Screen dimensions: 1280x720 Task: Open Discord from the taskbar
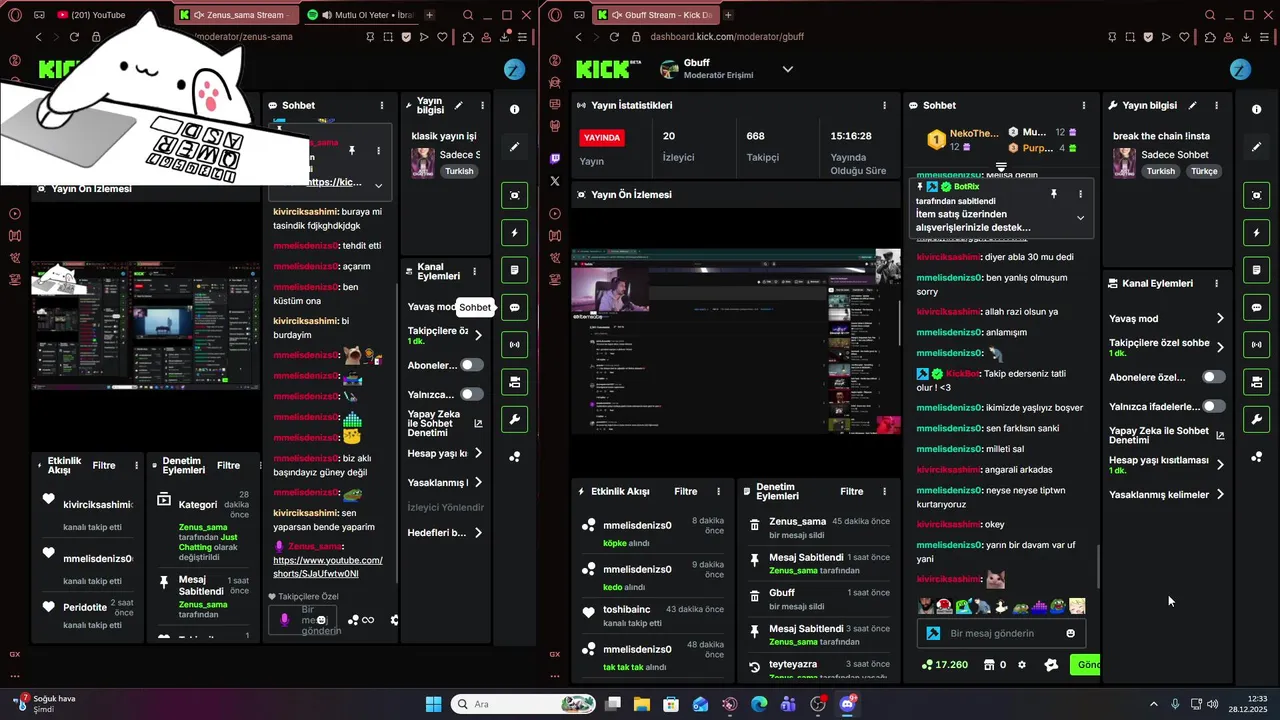[x=848, y=704]
